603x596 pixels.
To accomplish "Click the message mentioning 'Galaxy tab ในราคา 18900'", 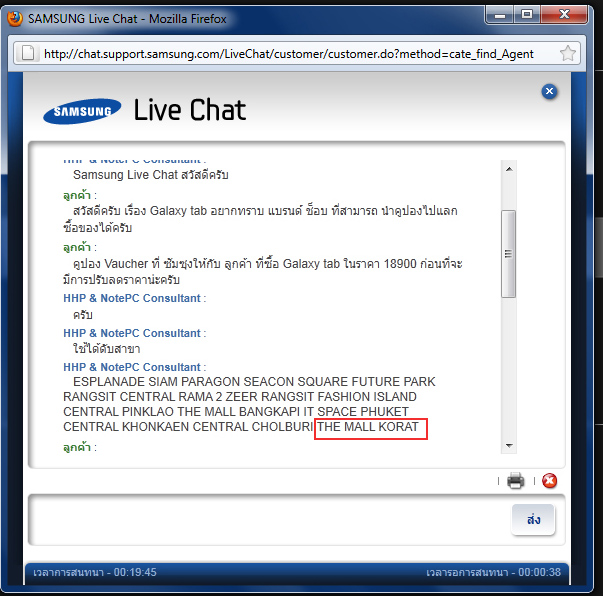I will point(263,271).
